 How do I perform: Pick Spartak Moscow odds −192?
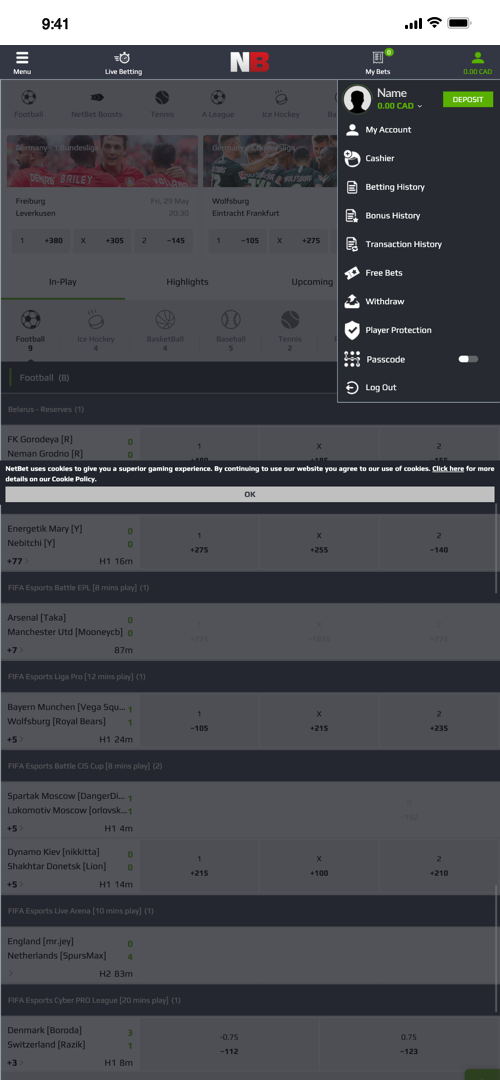click(x=409, y=810)
